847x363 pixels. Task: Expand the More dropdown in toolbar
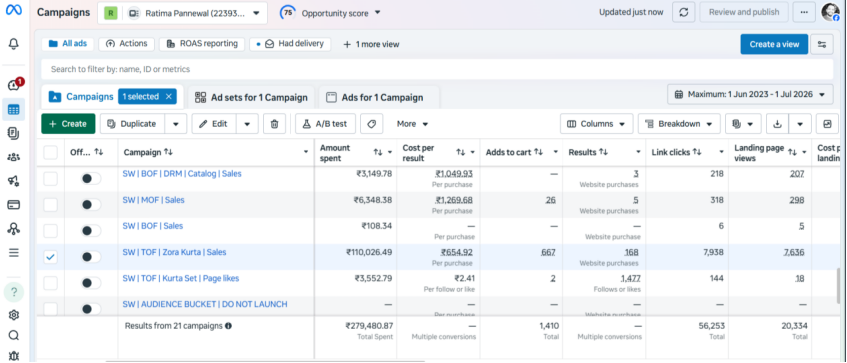(x=412, y=124)
